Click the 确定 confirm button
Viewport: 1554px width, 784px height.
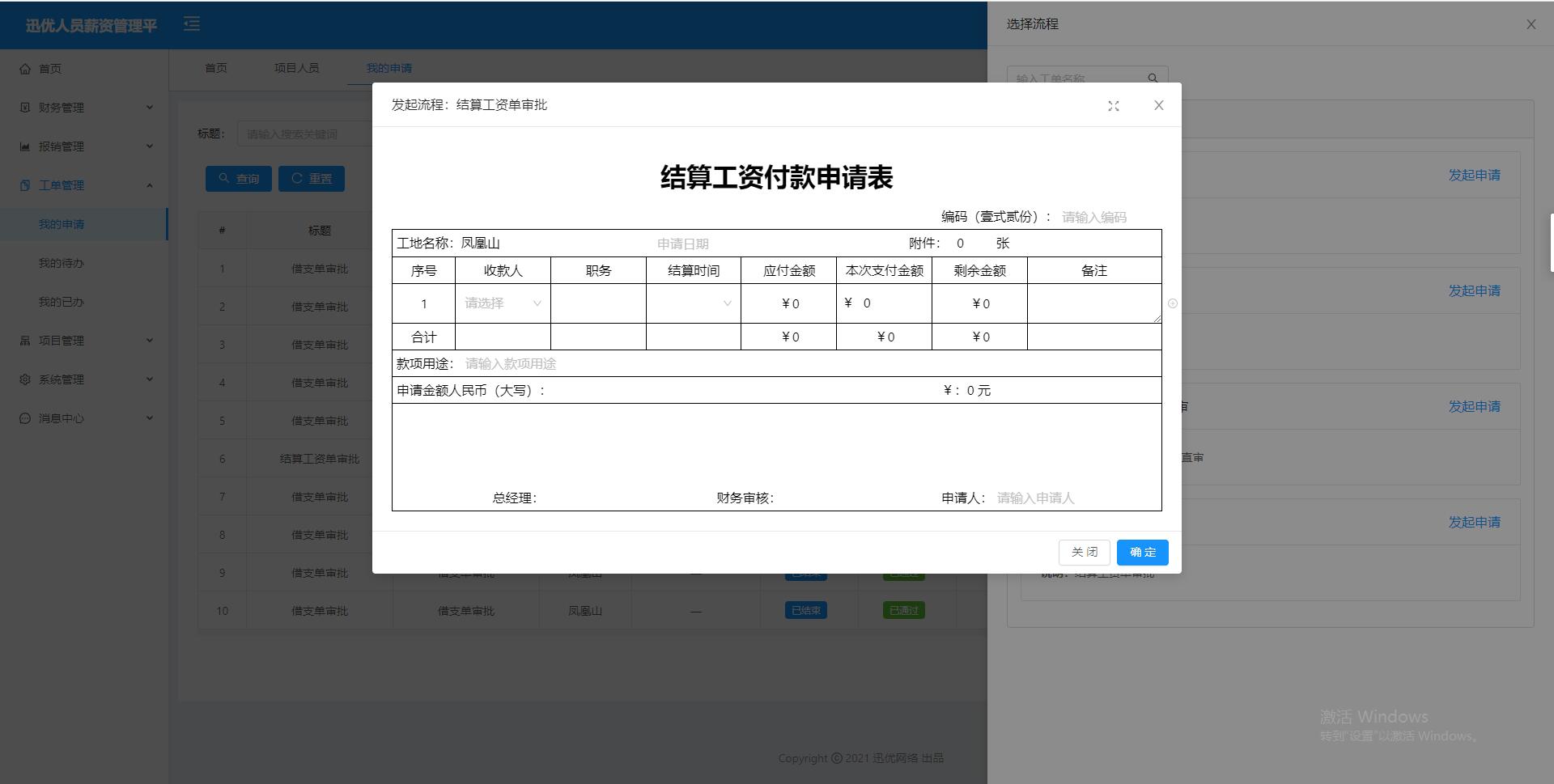[1142, 552]
